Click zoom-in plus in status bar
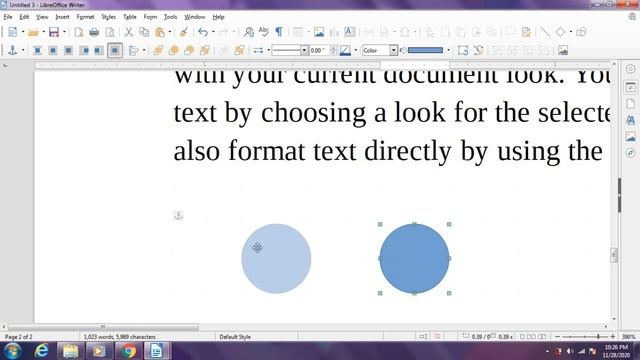The width and height of the screenshot is (640, 360). pyautogui.click(x=613, y=337)
